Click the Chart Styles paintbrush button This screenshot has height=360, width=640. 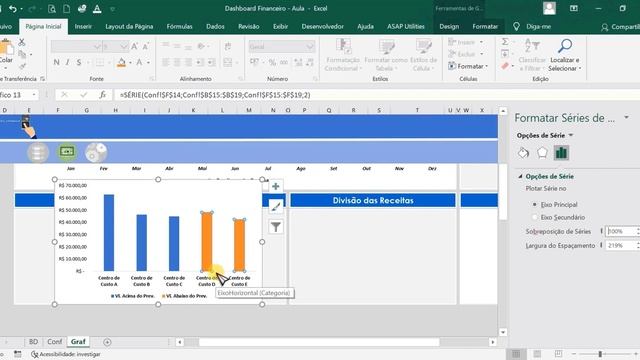(x=276, y=207)
